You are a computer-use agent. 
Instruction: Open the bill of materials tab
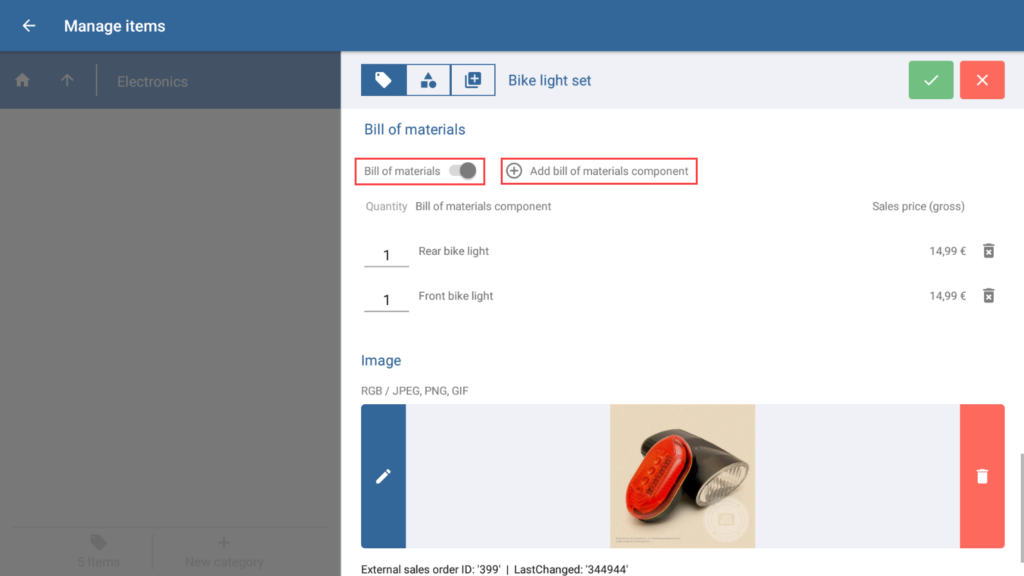(x=473, y=80)
